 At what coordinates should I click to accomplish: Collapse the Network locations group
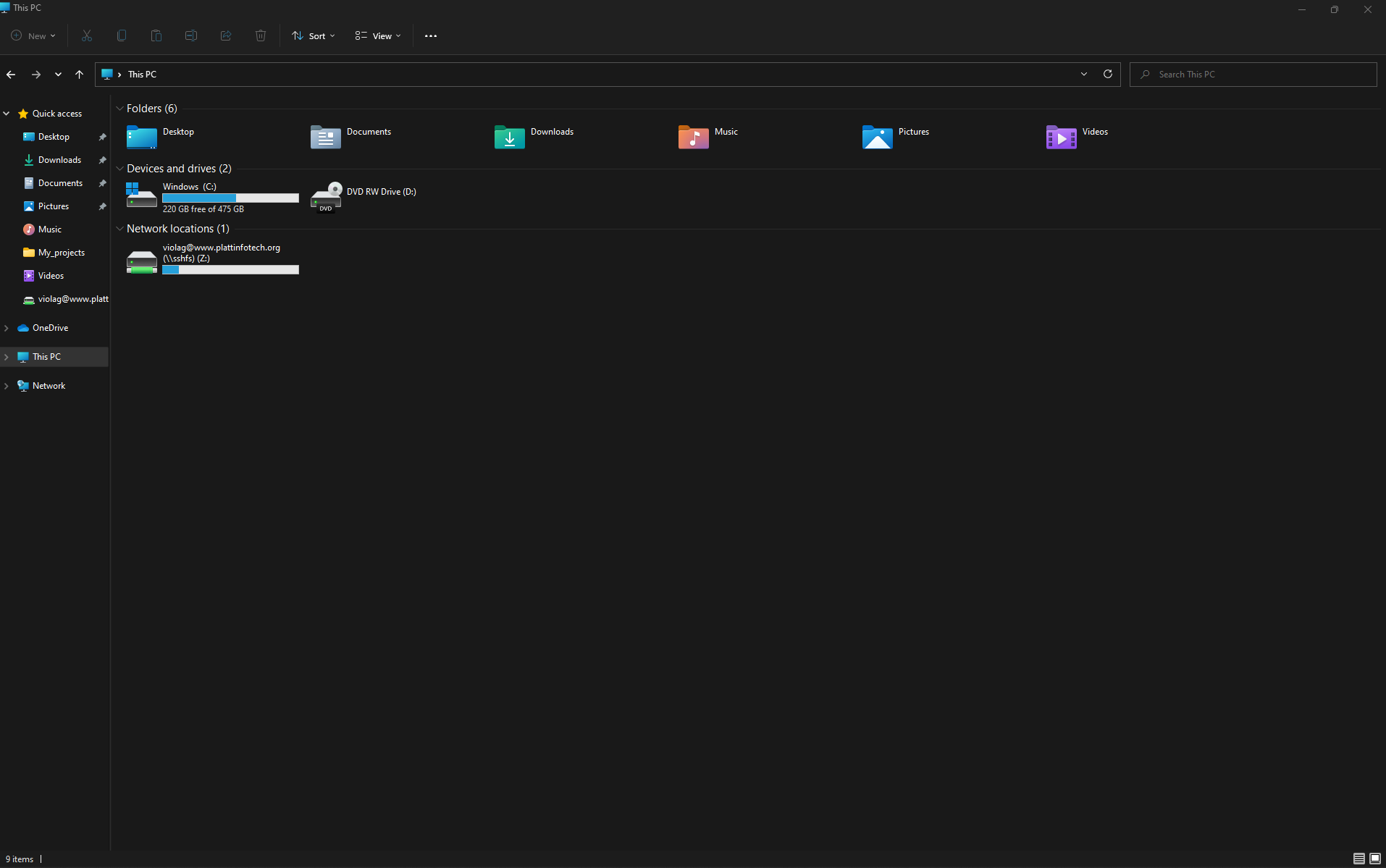119,229
